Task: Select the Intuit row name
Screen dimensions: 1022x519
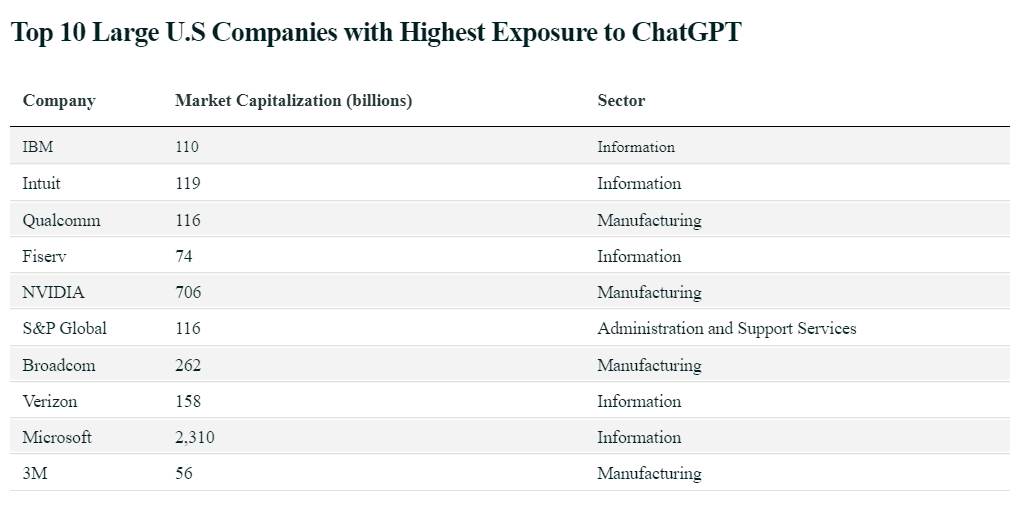Action: [41, 184]
